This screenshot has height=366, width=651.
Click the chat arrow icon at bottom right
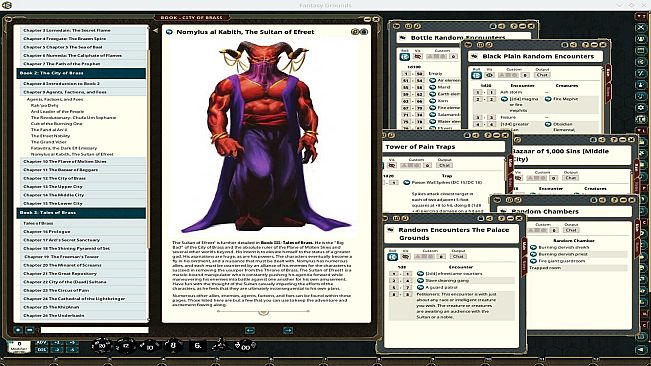pyautogui.click(x=641, y=350)
